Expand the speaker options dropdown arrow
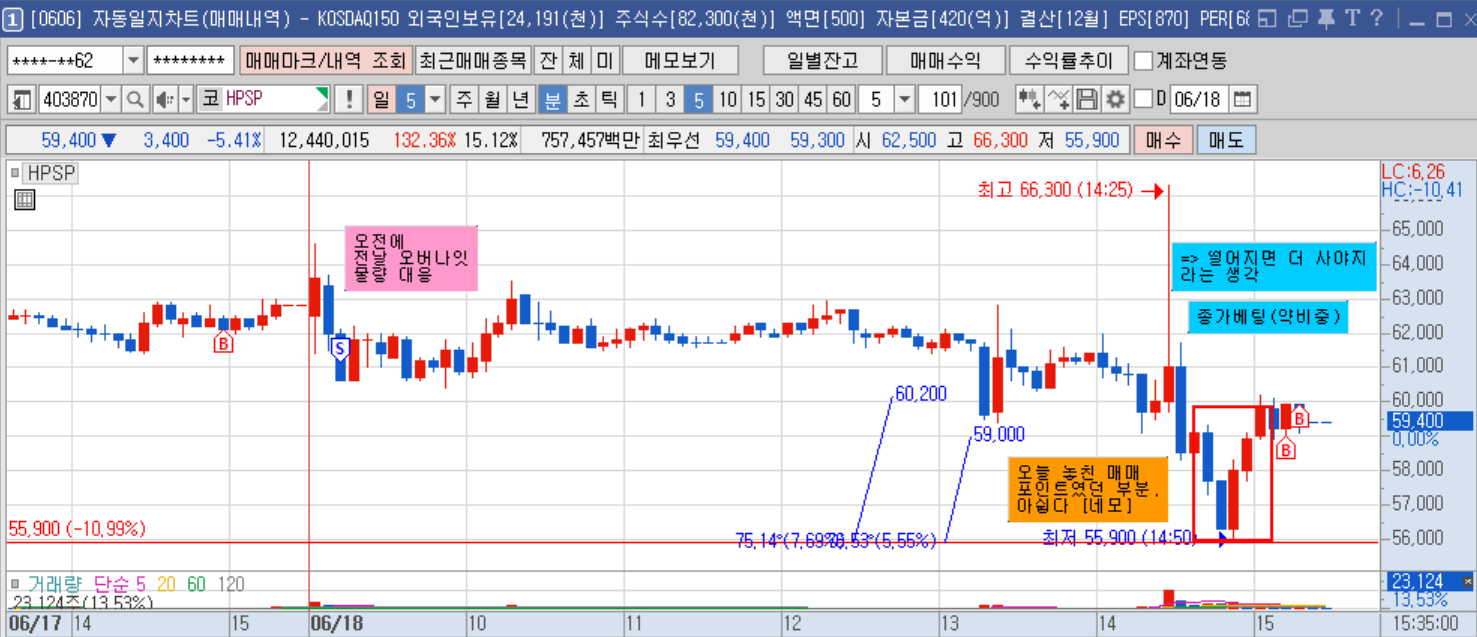The width and height of the screenshot is (1477, 637). pos(186,100)
